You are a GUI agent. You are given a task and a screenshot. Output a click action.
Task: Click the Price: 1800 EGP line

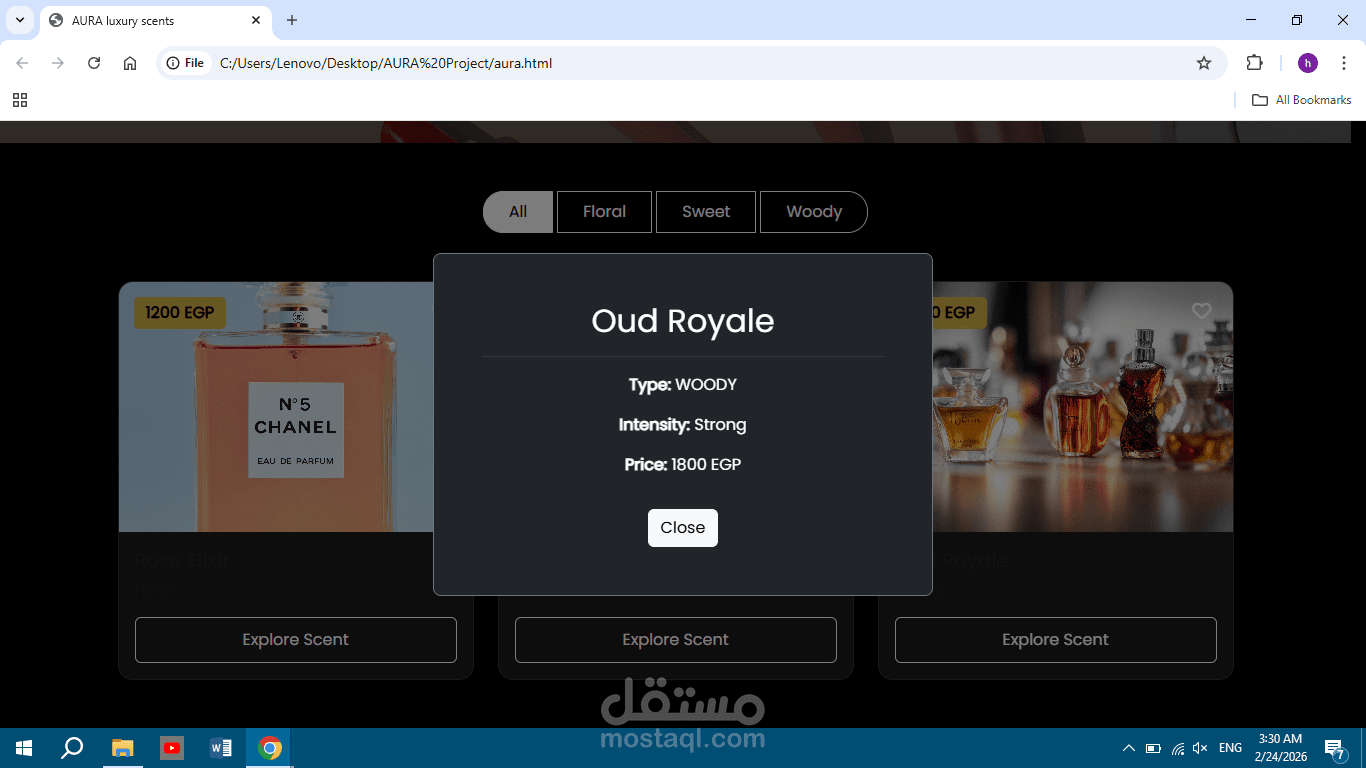683,465
